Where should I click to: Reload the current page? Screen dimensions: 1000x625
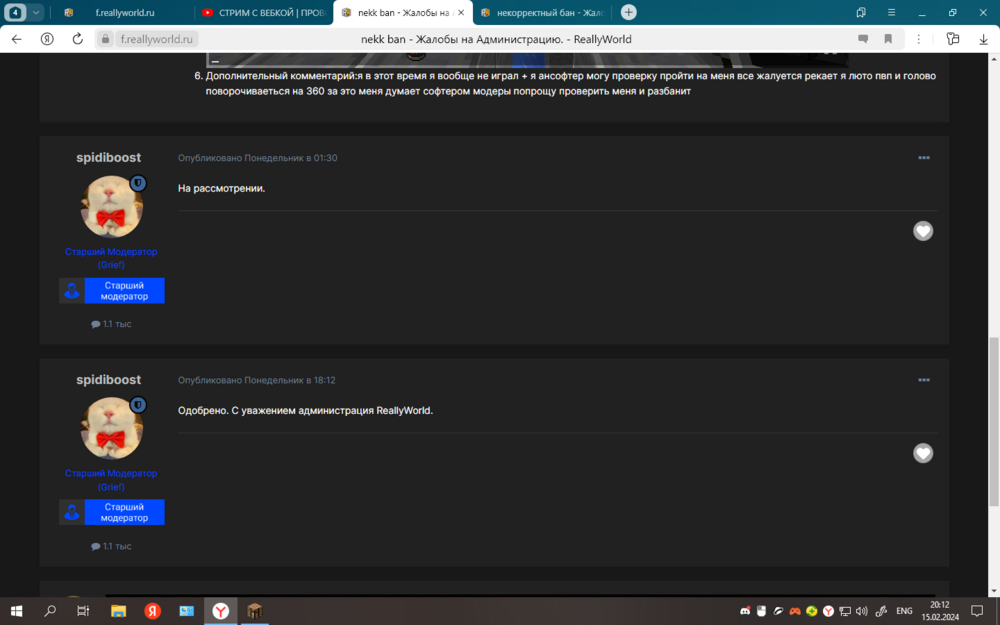click(x=77, y=39)
